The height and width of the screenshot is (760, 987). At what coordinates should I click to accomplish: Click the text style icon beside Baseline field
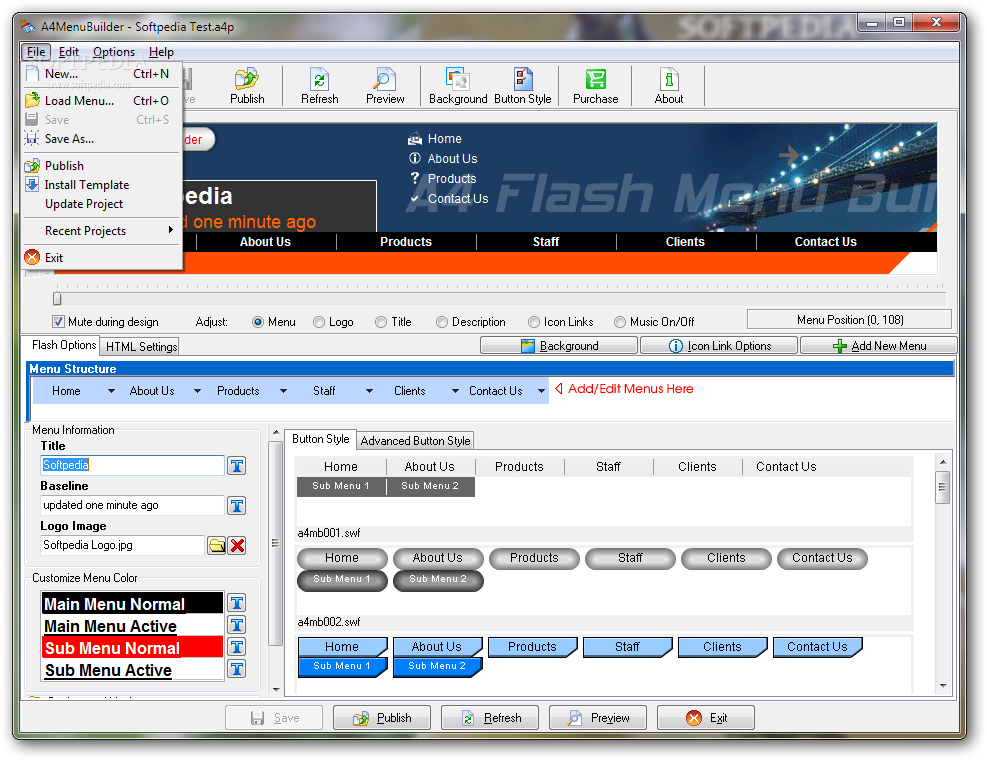tap(237, 506)
